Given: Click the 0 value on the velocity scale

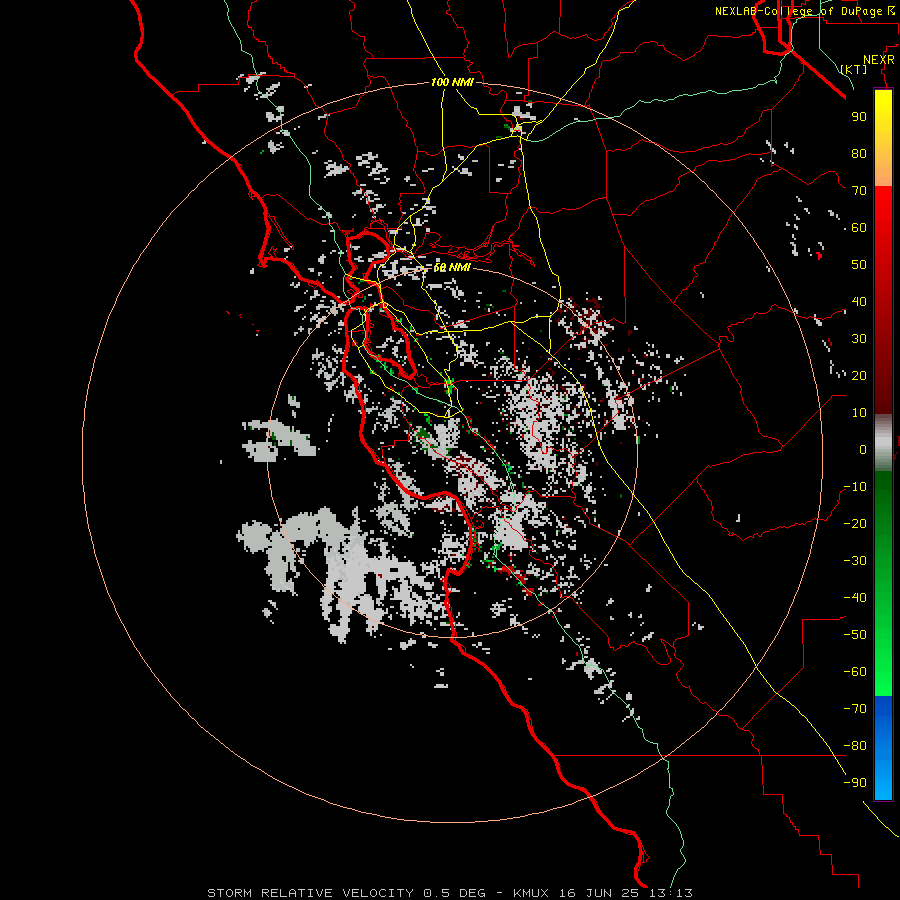Looking at the screenshot, I should click(863, 449).
